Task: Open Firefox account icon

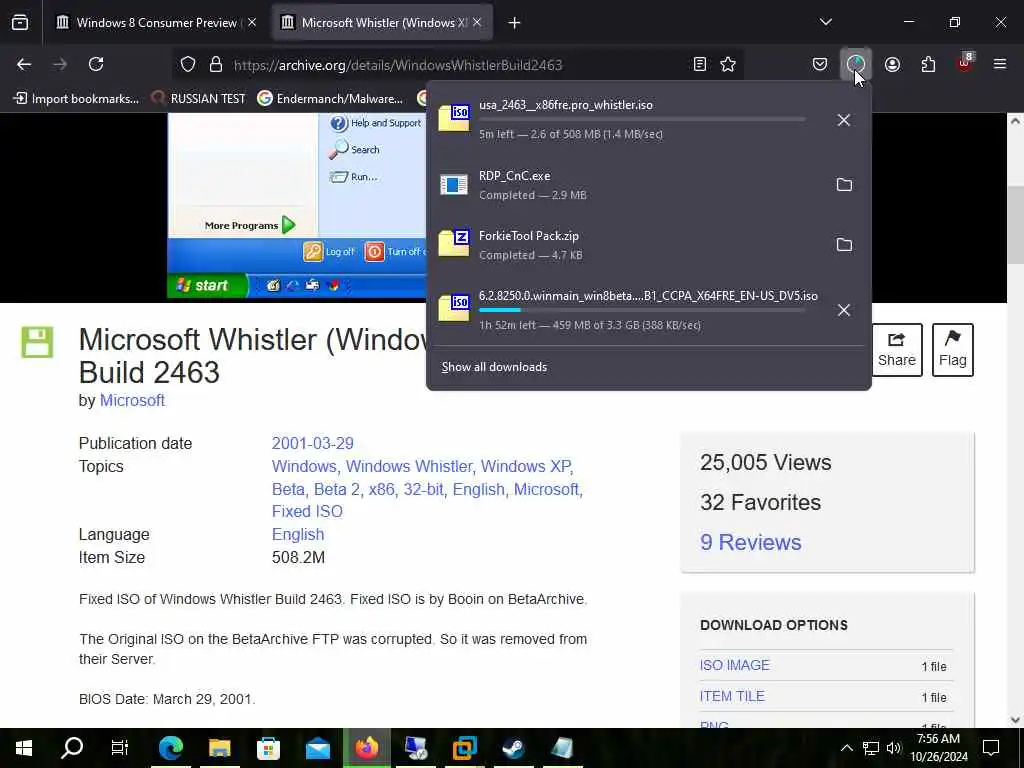Action: [x=892, y=64]
